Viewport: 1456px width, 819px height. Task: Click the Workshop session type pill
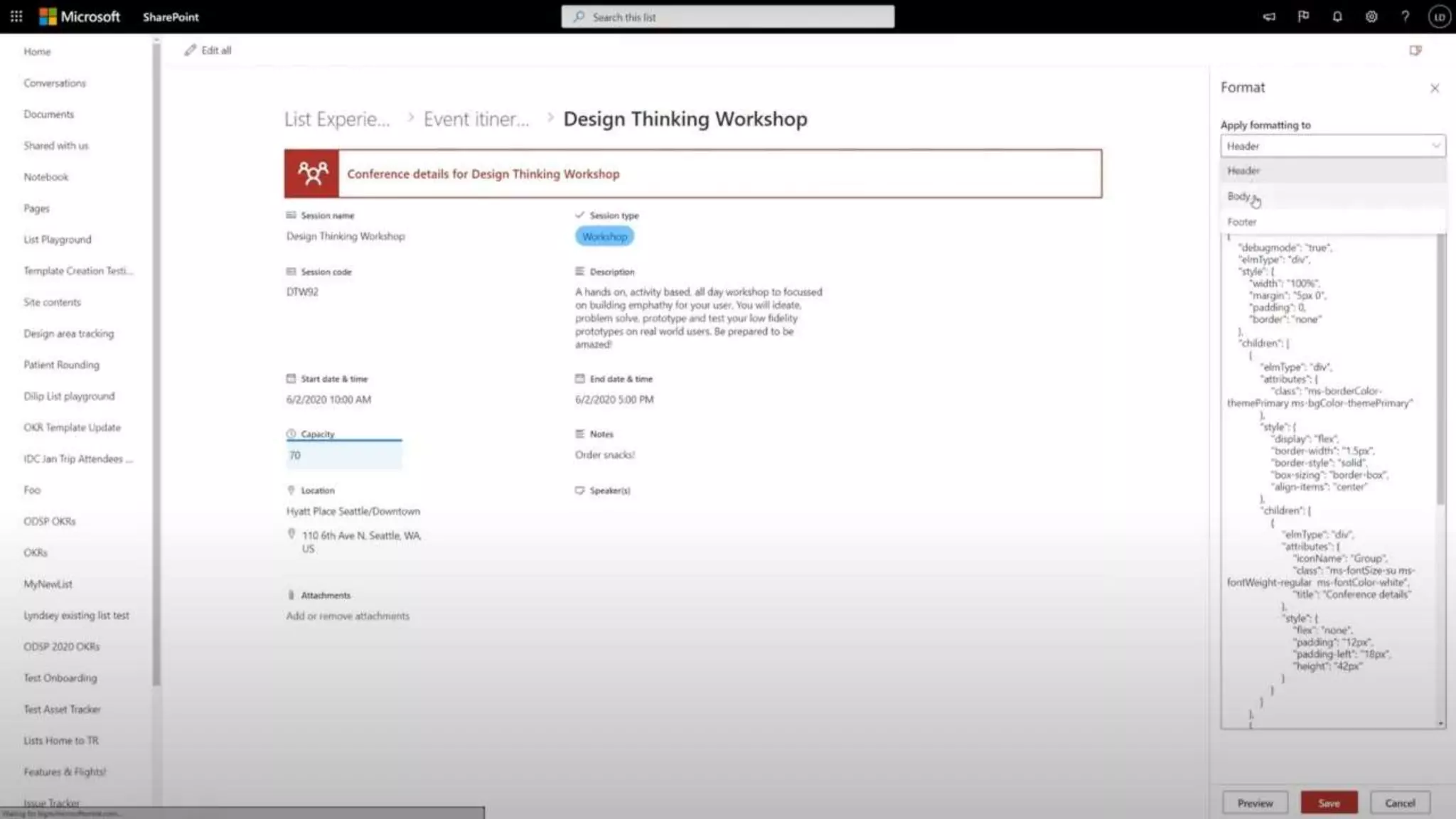click(604, 237)
